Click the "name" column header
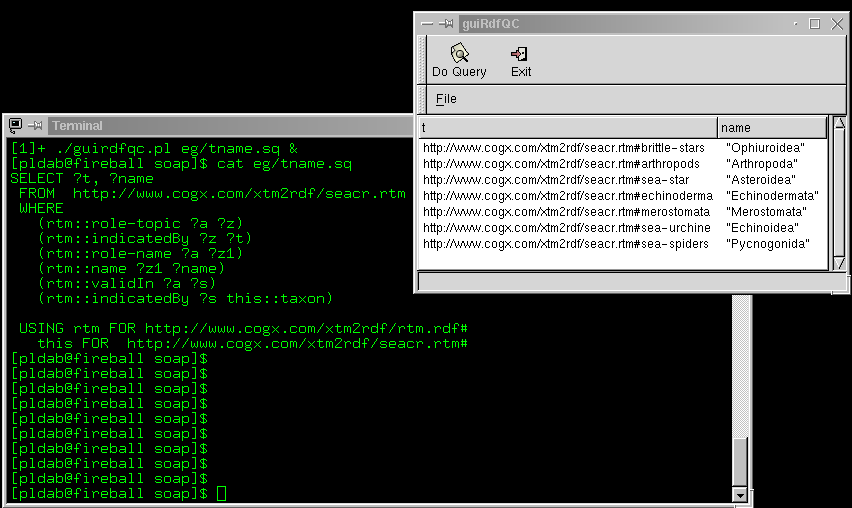The image size is (852, 508). coord(772,128)
